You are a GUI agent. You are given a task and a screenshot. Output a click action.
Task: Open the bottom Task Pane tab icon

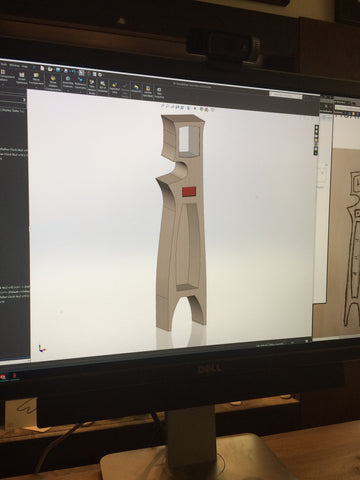tap(316, 153)
